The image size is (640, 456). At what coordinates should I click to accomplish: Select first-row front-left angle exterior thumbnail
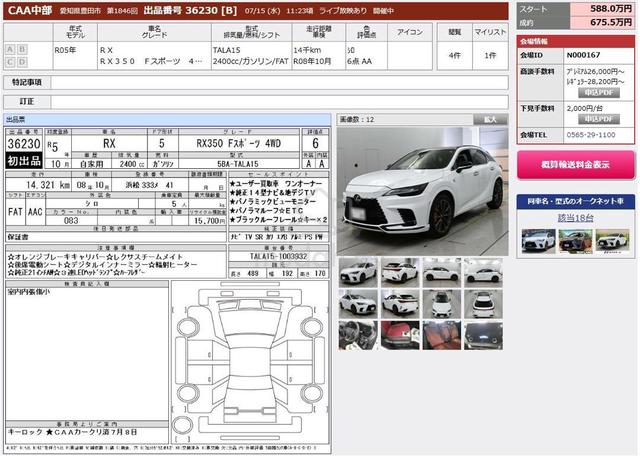tap(358, 272)
